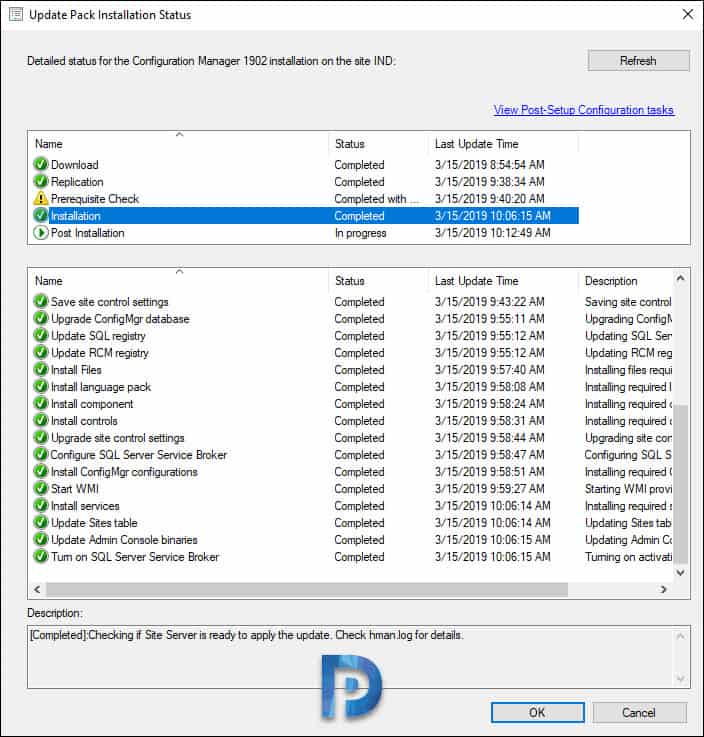Select the Replication row name
Viewport: 704px width, 737px height.
coord(77,181)
